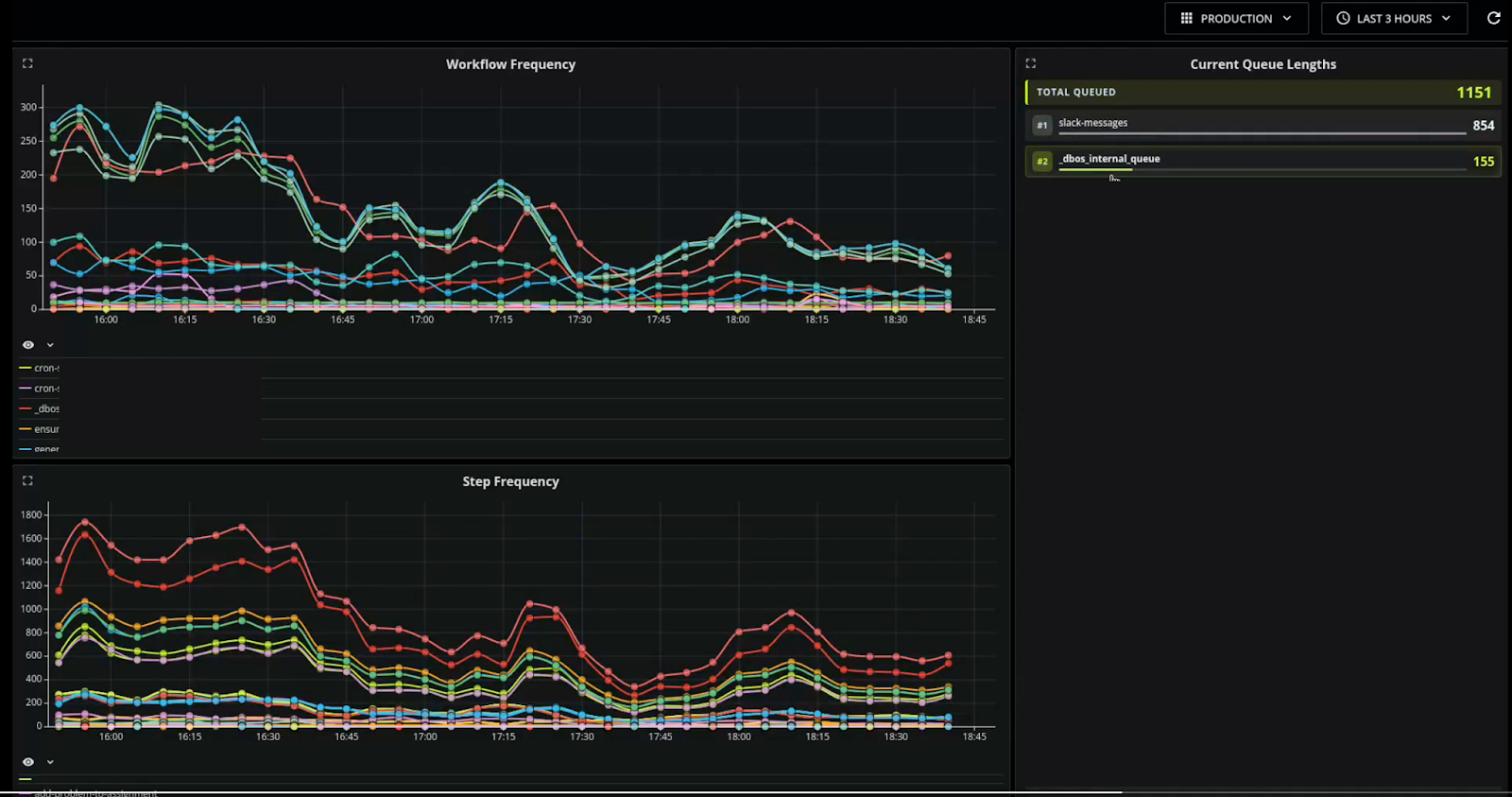Click the slack-messages queue row
The width and height of the screenshot is (1512, 797).
(1263, 125)
